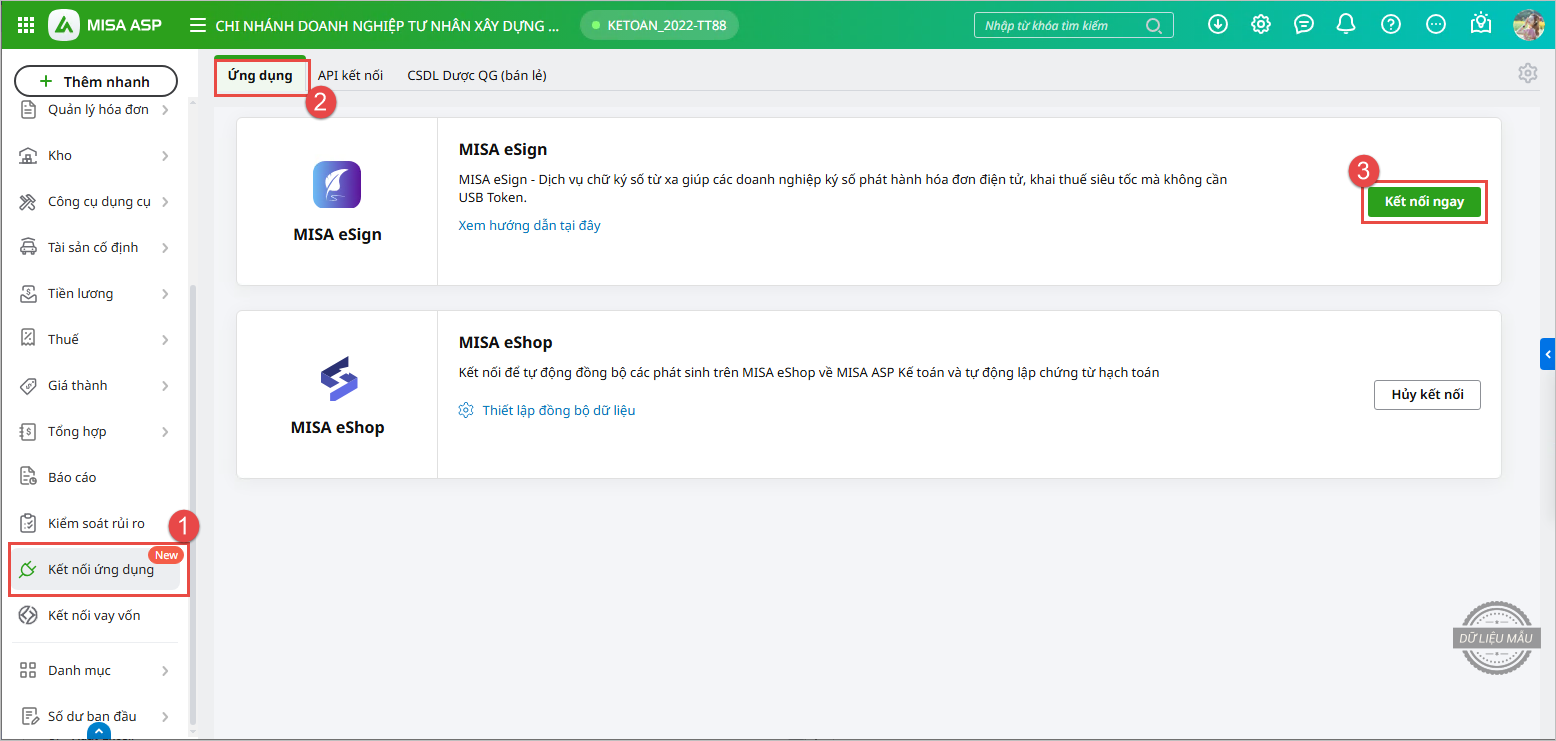Click the MISA eShop app logo
The height and width of the screenshot is (741, 1556).
(338, 379)
